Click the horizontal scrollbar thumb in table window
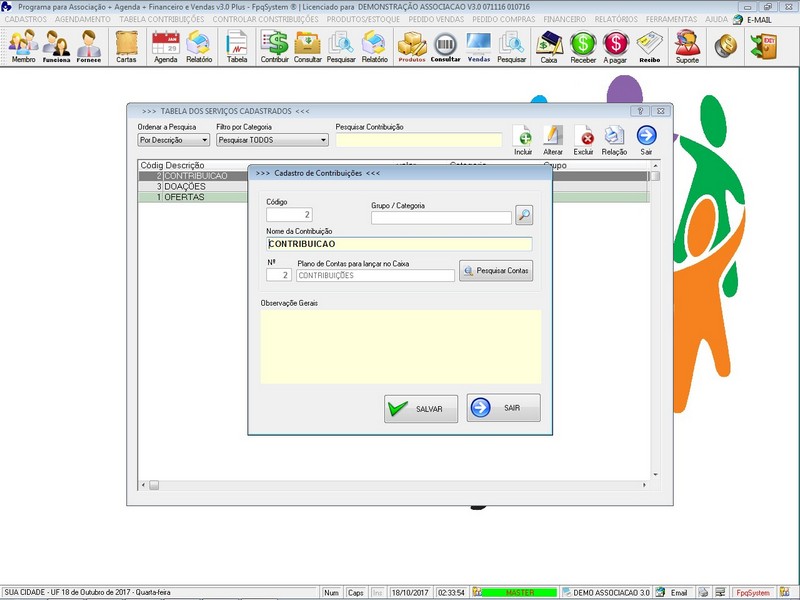Screen dimensions: 800x600 tap(154, 485)
